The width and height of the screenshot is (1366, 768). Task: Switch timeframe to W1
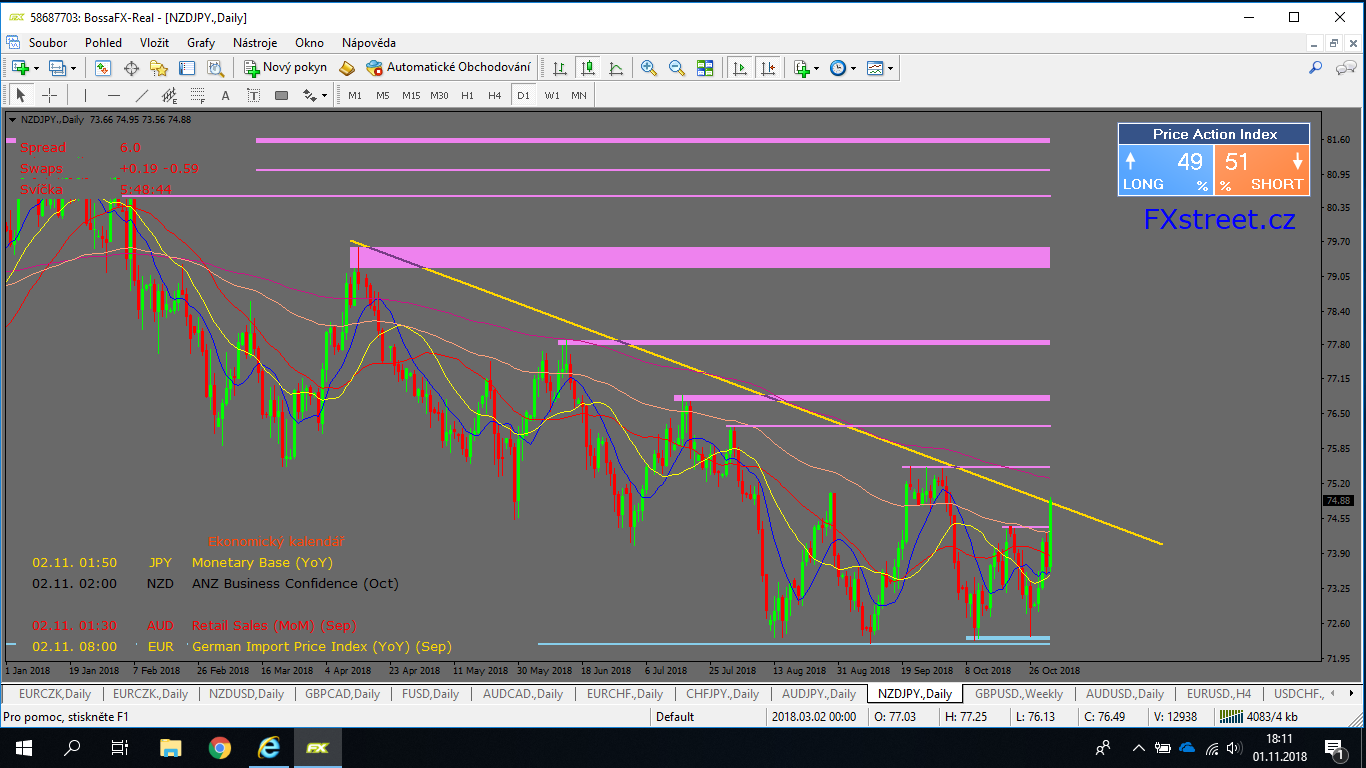click(x=552, y=95)
